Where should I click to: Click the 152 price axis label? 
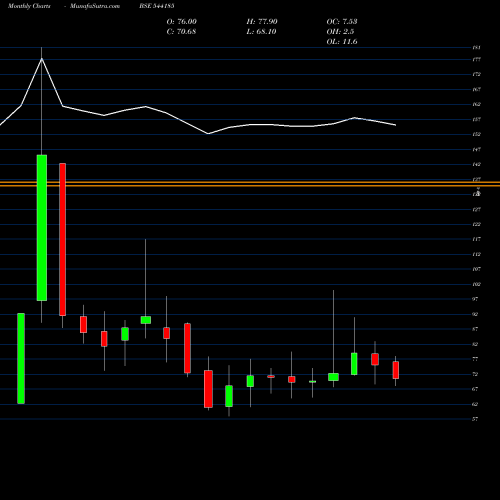click(x=477, y=134)
